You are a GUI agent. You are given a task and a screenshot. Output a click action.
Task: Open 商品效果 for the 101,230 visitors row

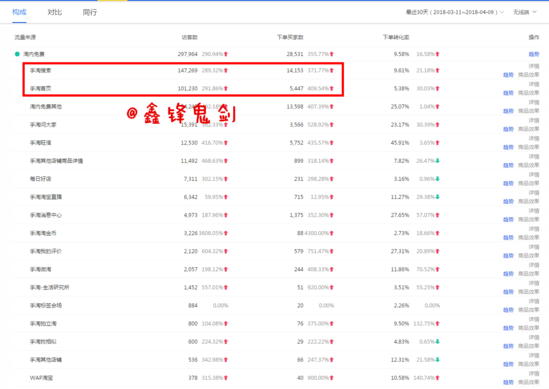pyautogui.click(x=529, y=93)
